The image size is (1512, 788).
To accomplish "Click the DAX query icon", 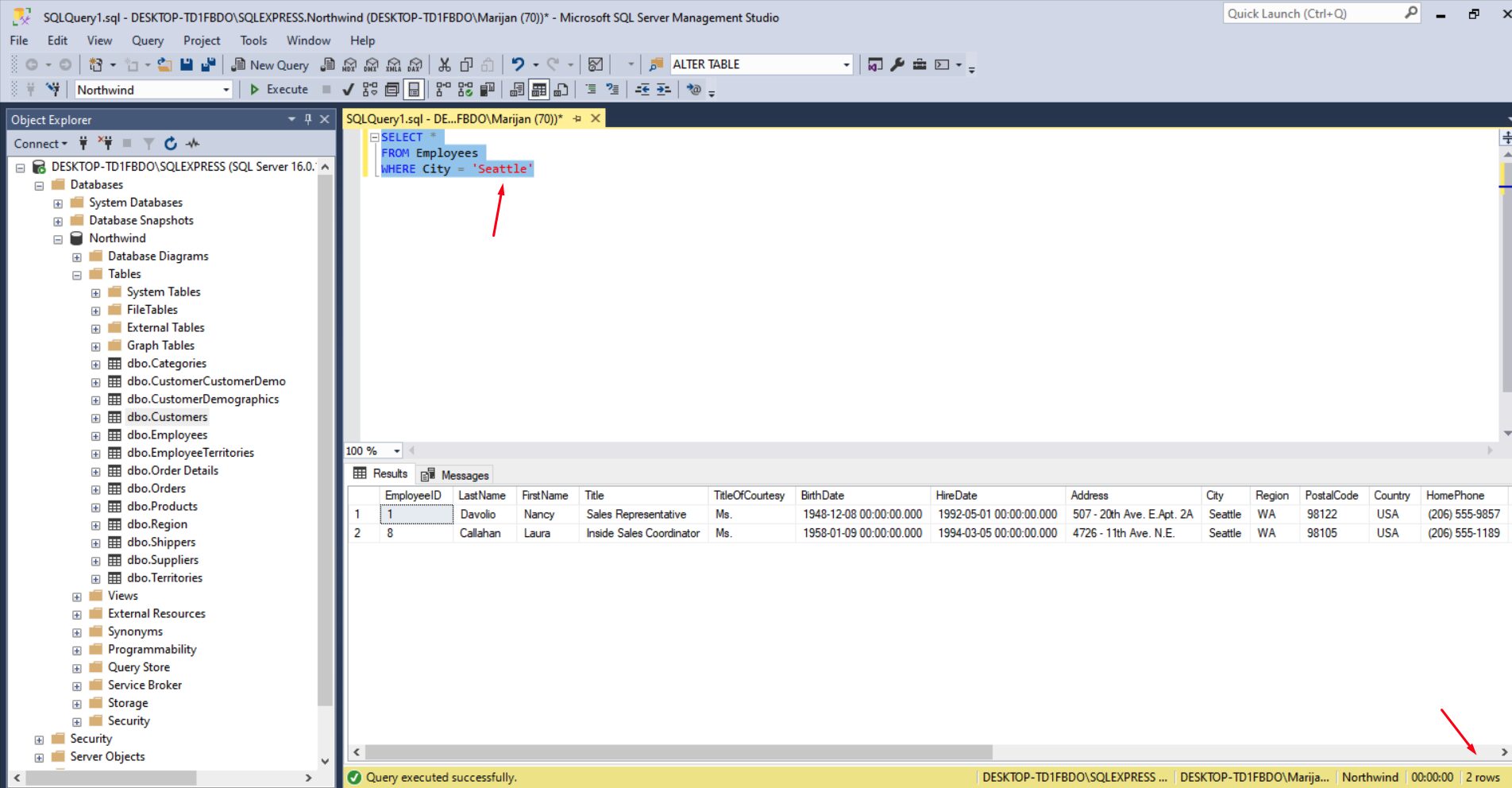I will 415,64.
